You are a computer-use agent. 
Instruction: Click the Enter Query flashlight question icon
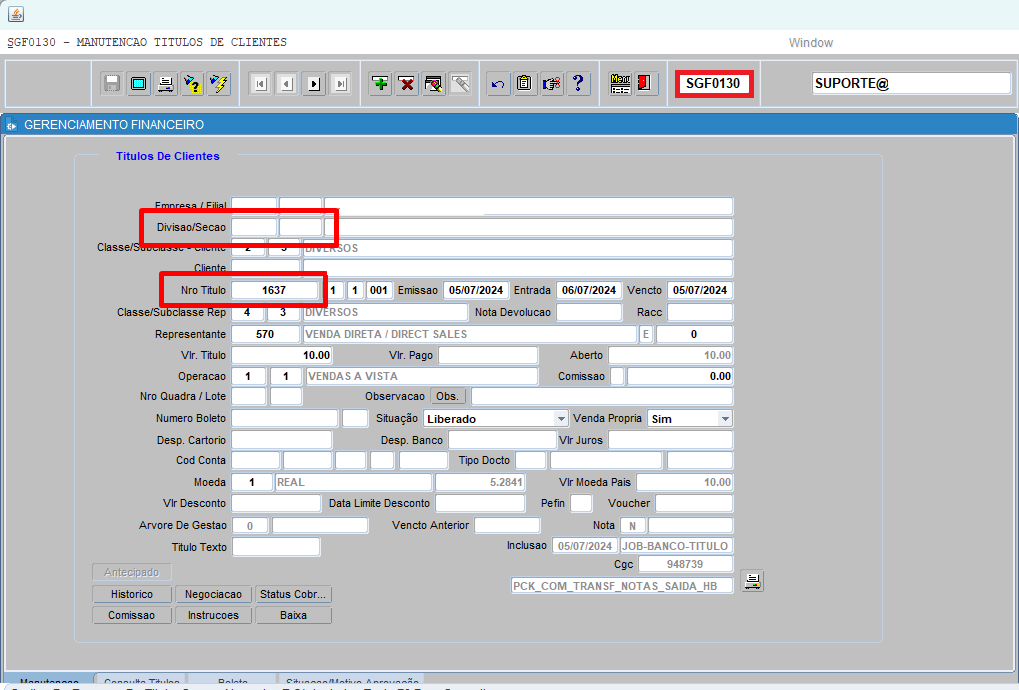tap(192, 84)
